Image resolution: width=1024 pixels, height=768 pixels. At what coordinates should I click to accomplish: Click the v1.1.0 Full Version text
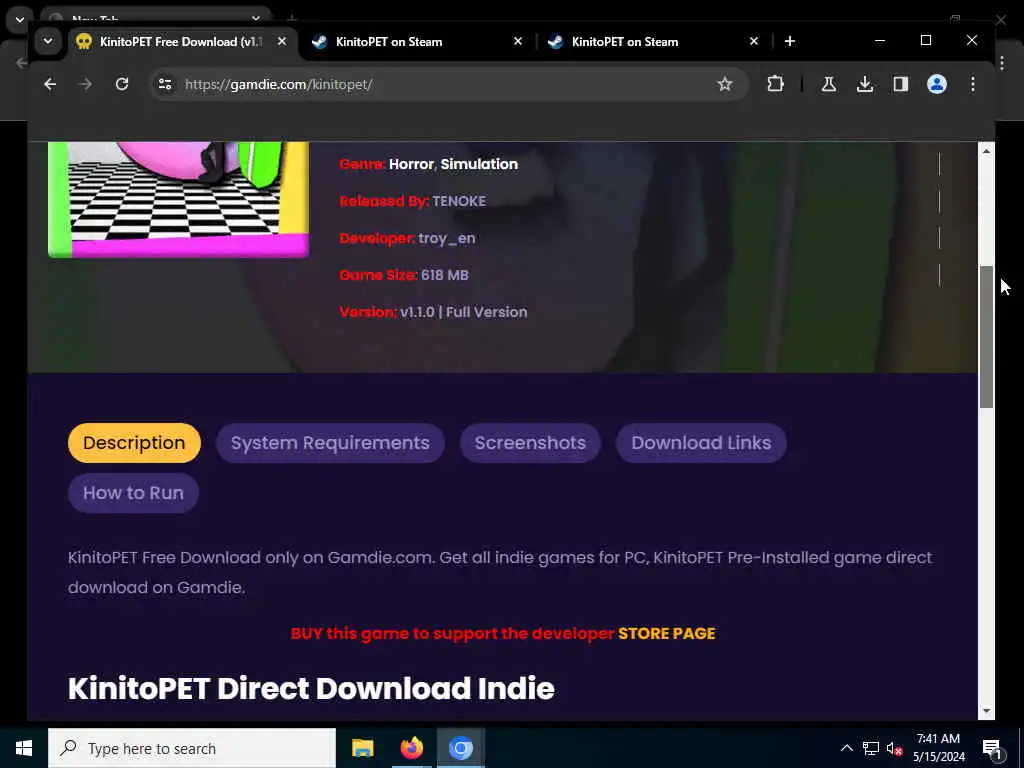click(464, 312)
